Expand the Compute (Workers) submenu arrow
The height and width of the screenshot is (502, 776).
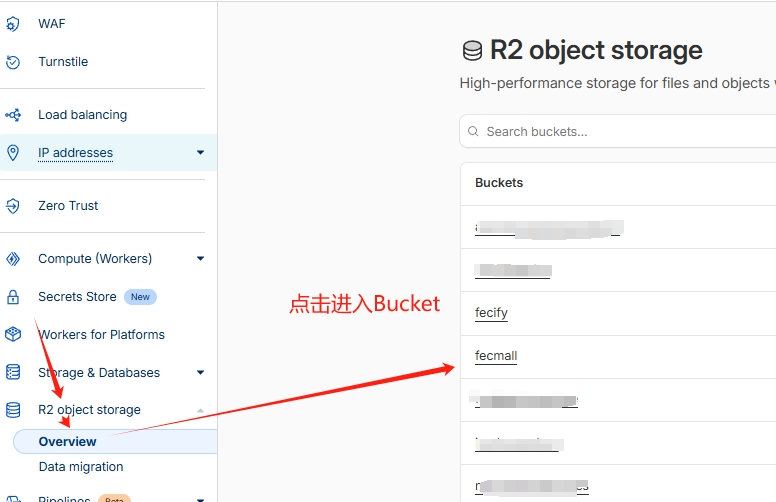point(200,259)
